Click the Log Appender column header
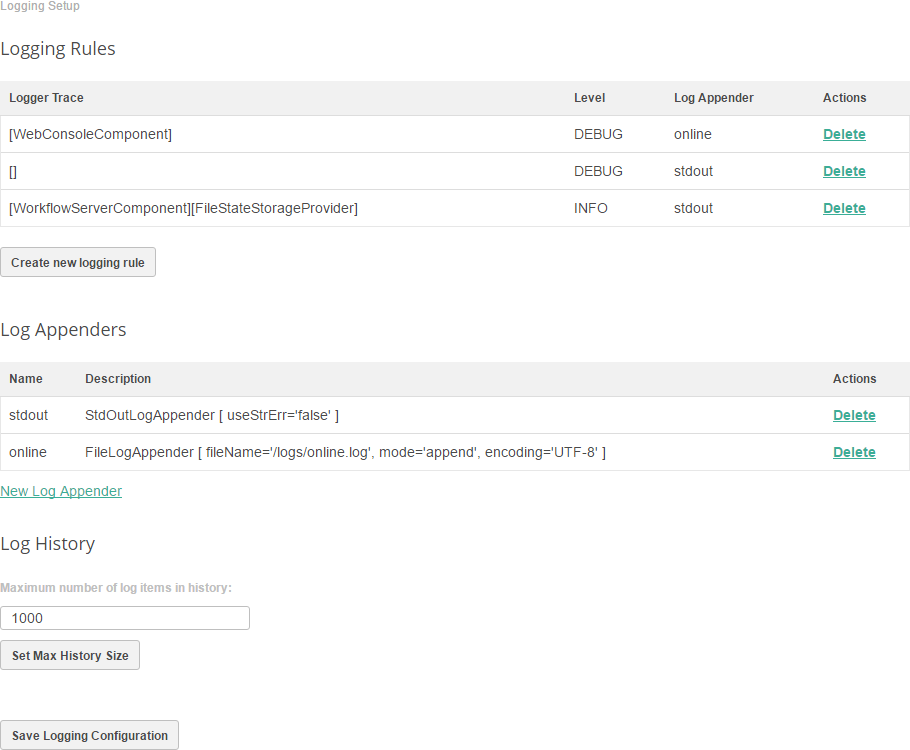910x750 pixels. [x=713, y=98]
